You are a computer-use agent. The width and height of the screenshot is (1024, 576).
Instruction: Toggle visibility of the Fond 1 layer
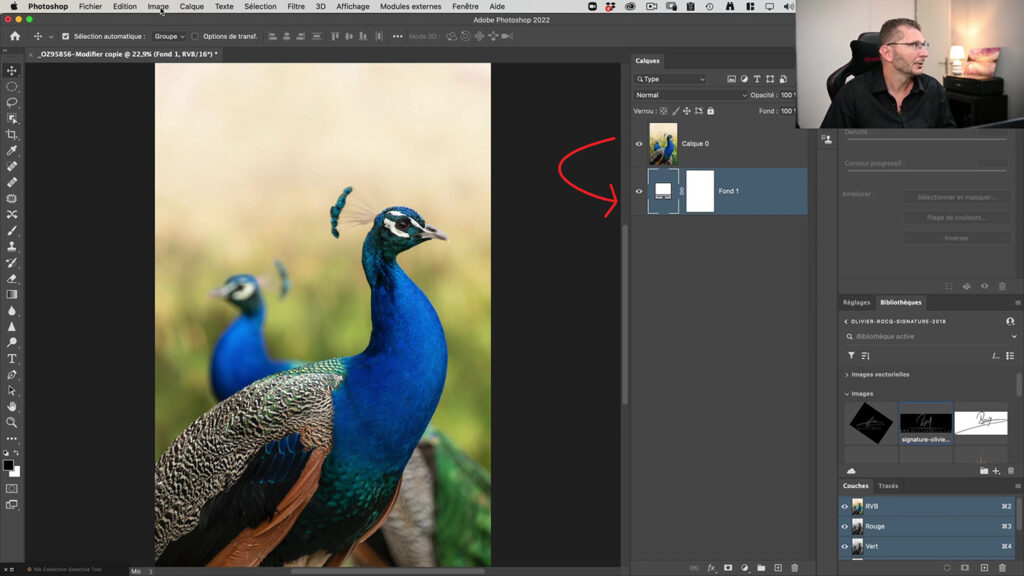click(x=638, y=190)
